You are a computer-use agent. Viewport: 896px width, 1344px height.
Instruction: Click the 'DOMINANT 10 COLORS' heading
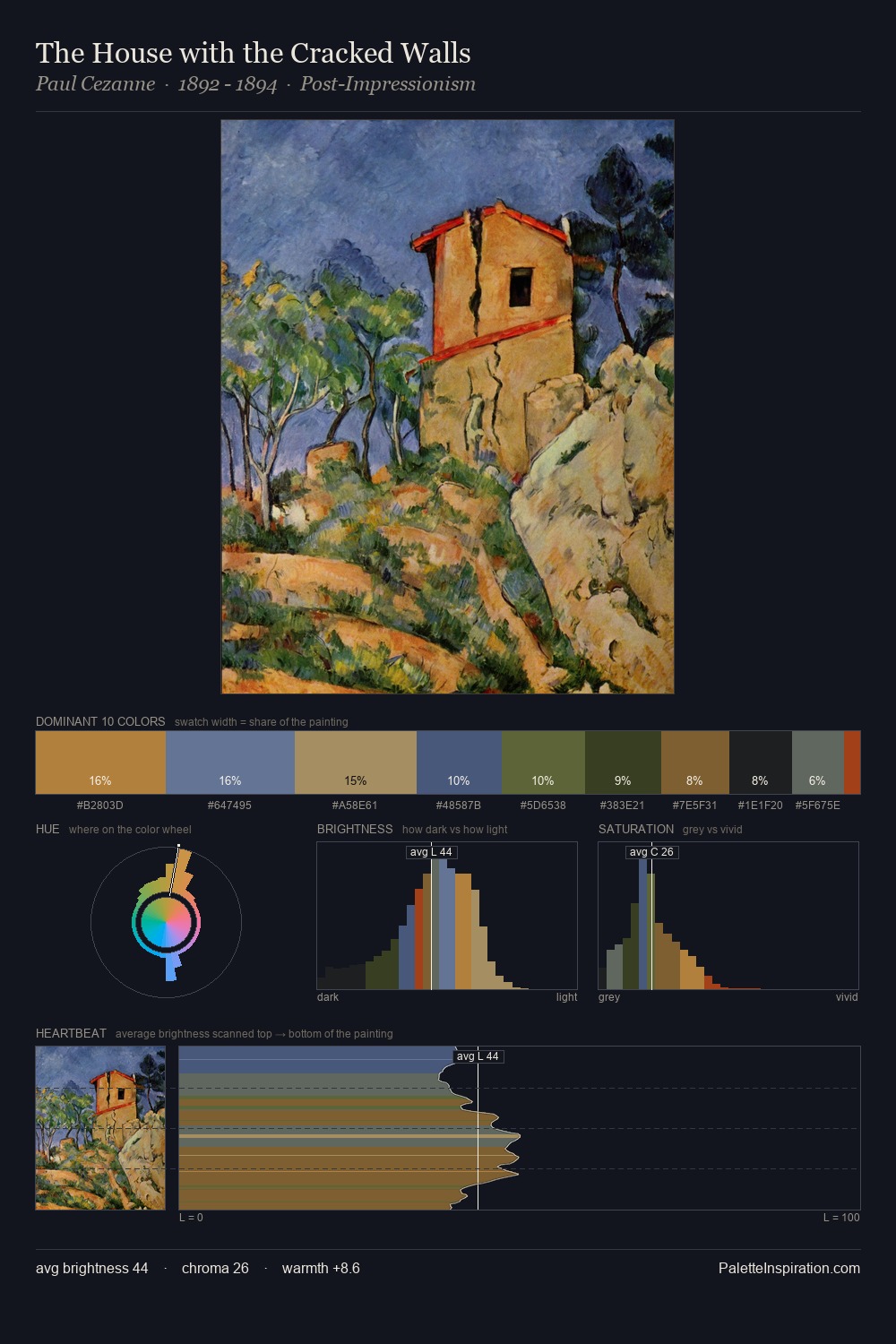(100, 721)
